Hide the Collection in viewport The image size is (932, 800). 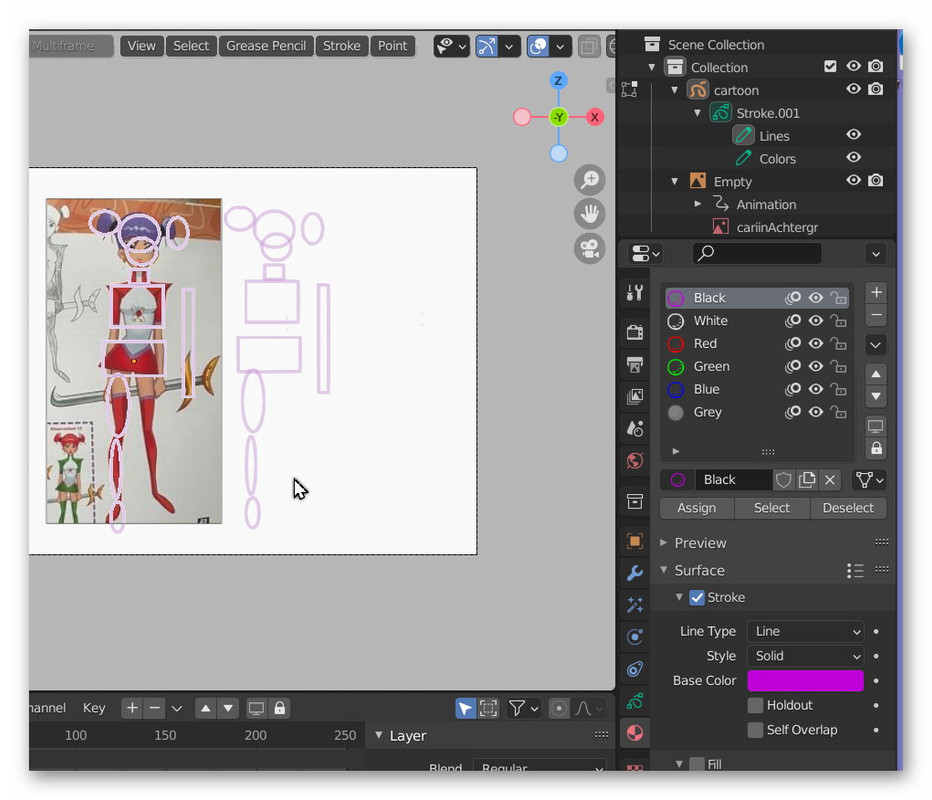point(853,66)
